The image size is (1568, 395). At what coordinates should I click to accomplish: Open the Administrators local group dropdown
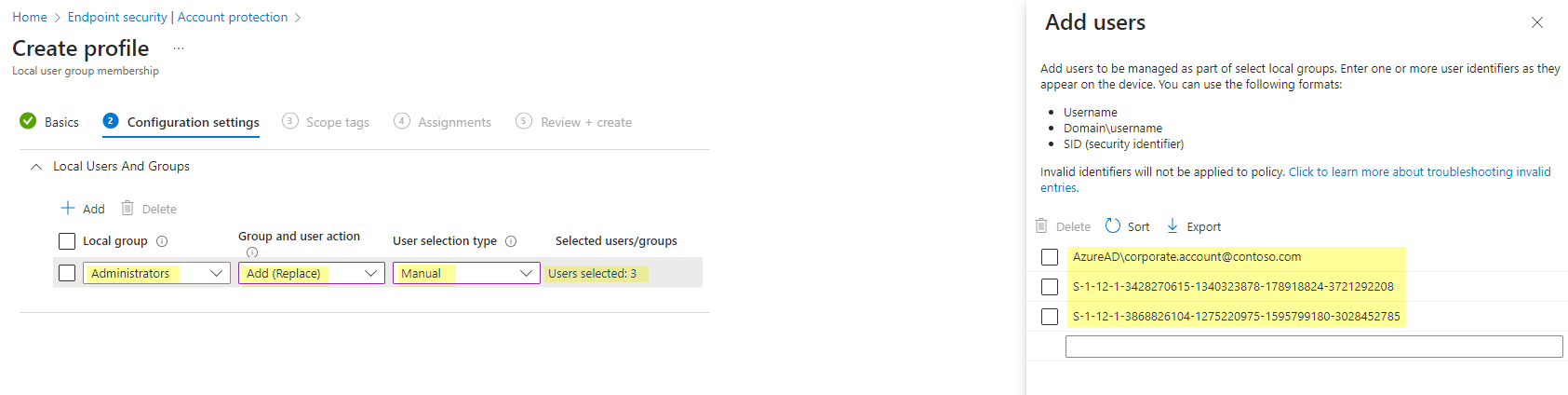[x=156, y=273]
